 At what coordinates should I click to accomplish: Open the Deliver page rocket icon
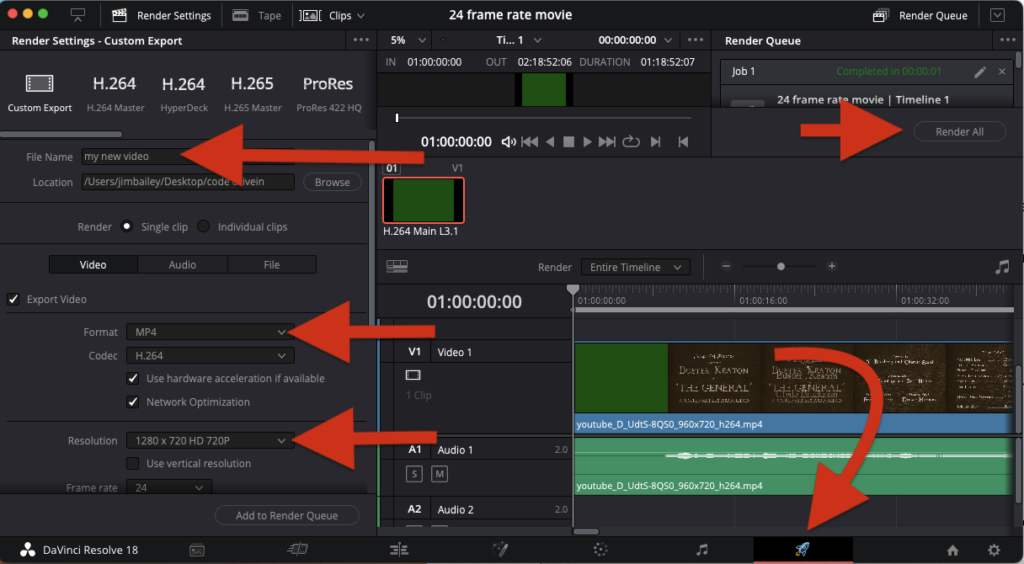tap(802, 549)
